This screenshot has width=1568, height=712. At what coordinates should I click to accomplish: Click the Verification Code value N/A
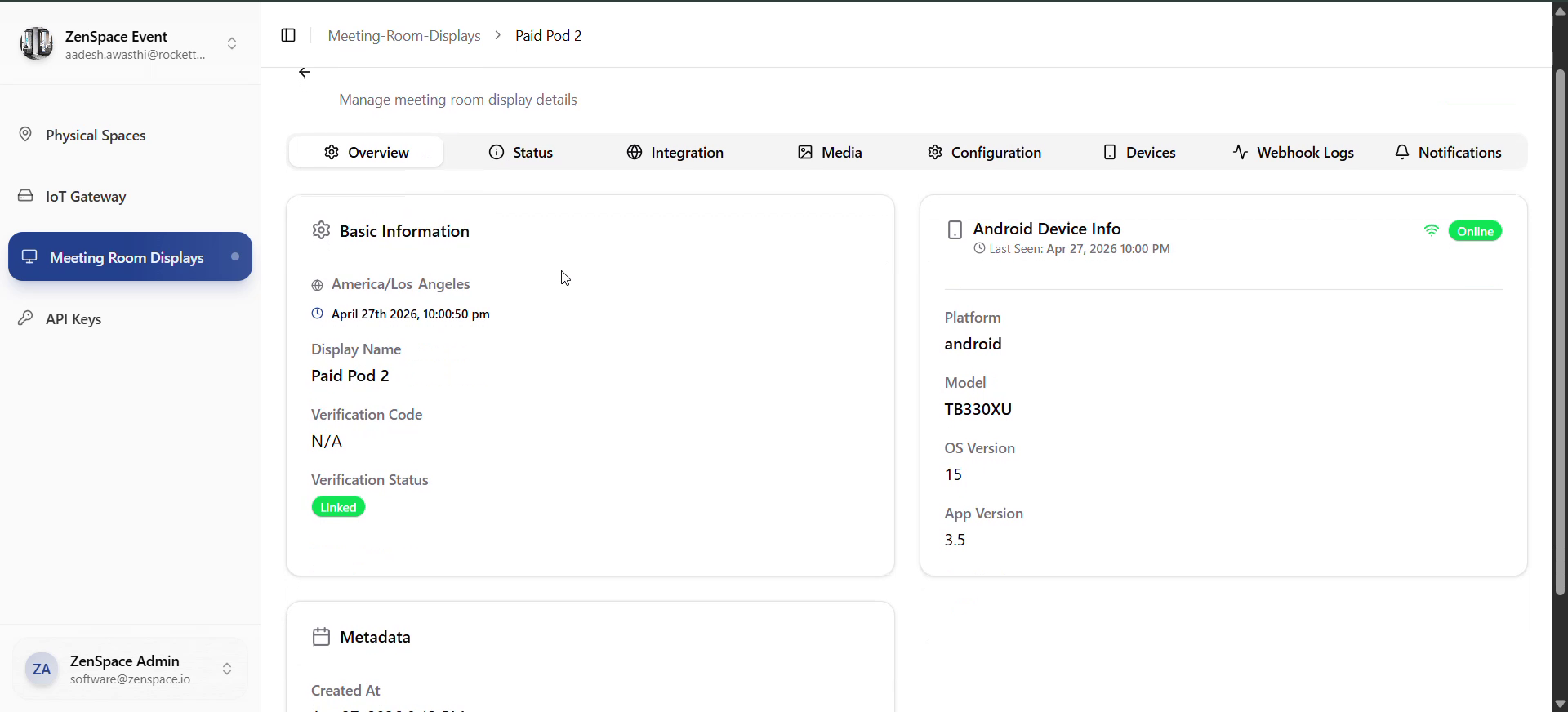[327, 441]
